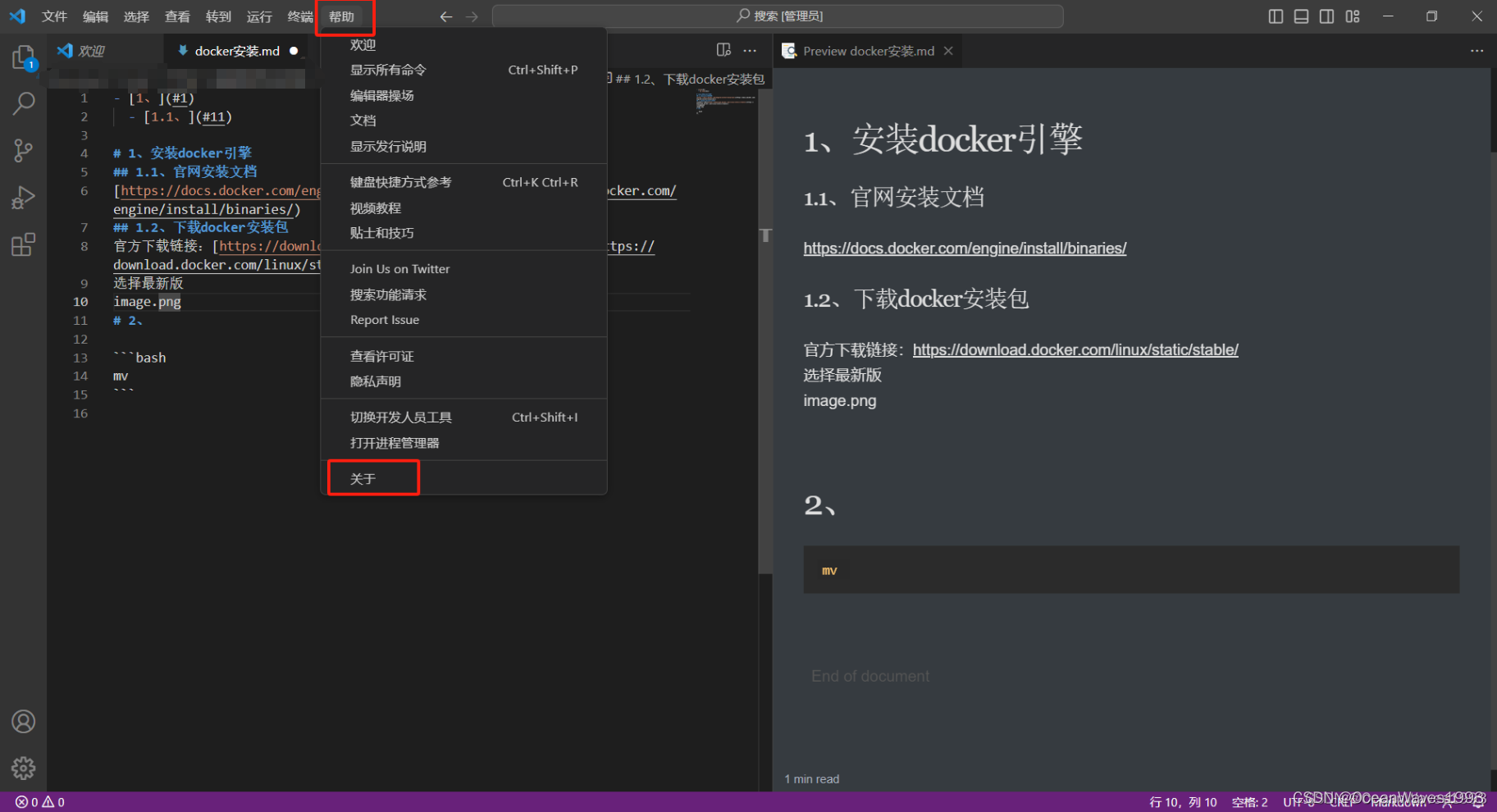Open the customize layout icon

(x=1353, y=16)
